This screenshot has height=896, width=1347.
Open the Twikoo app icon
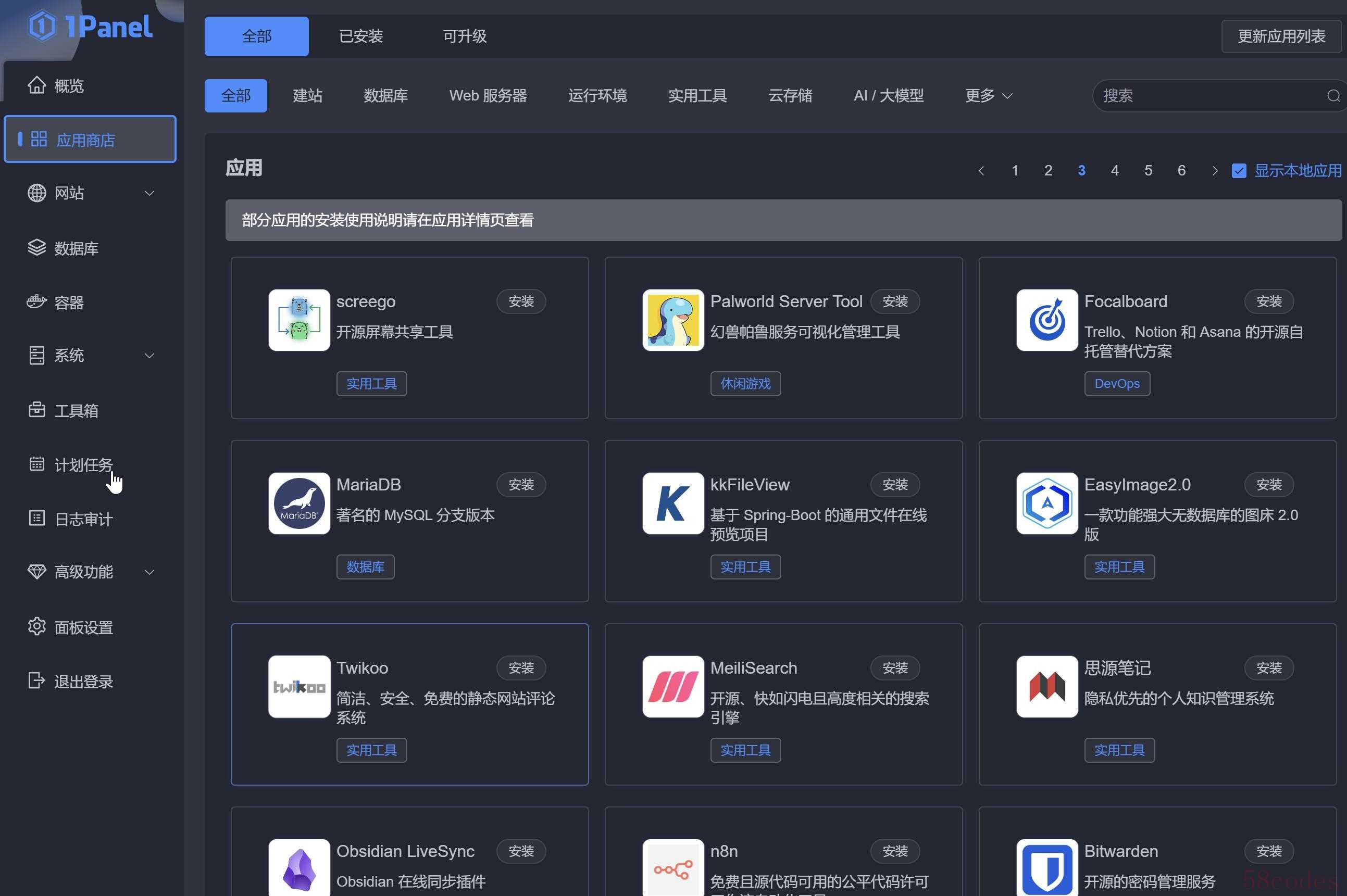pos(299,687)
